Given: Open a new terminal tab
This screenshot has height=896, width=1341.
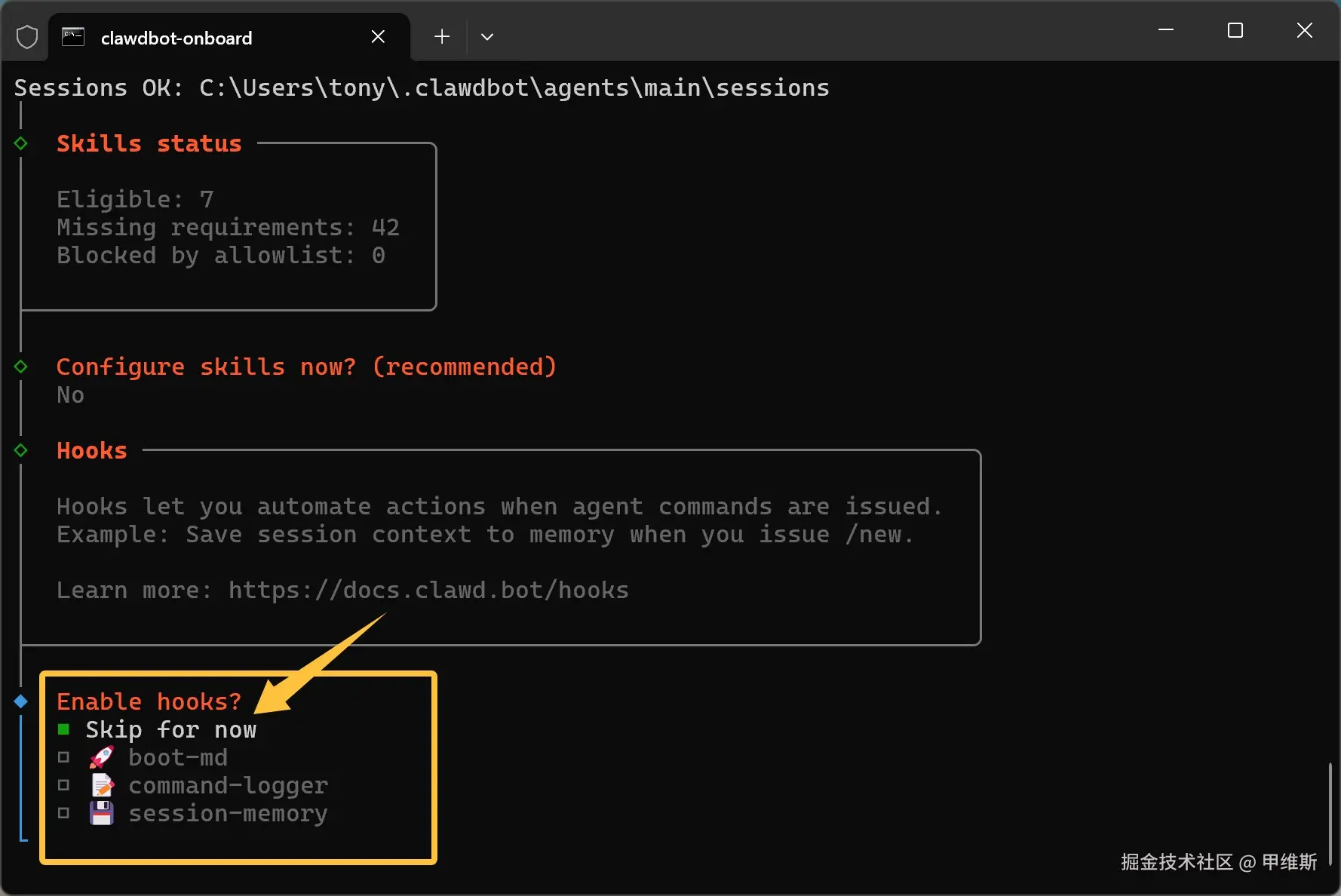Looking at the screenshot, I should pos(442,37).
